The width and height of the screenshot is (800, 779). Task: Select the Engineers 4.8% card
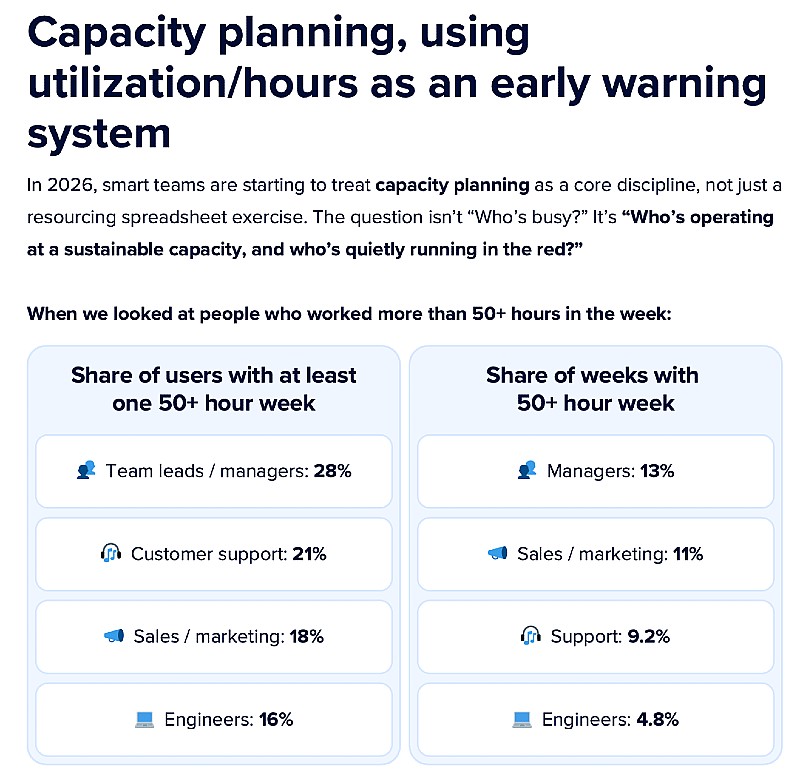pos(595,719)
